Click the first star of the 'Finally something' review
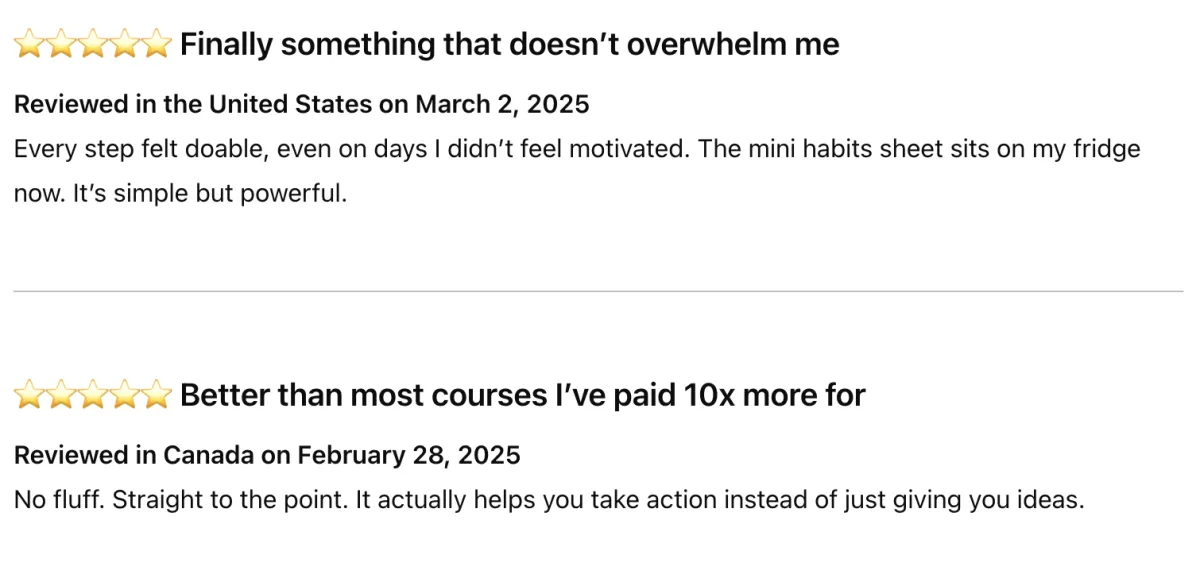This screenshot has width=1200, height=578. [29, 45]
